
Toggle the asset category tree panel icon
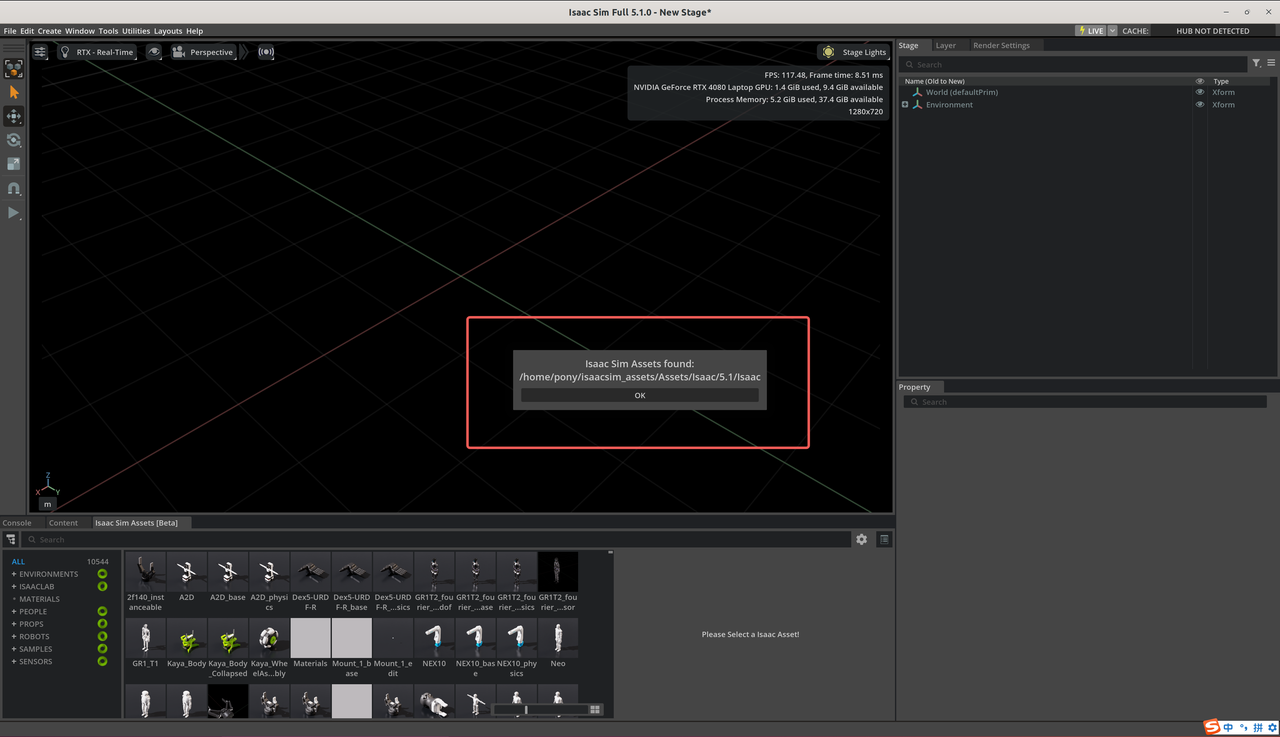pos(11,539)
